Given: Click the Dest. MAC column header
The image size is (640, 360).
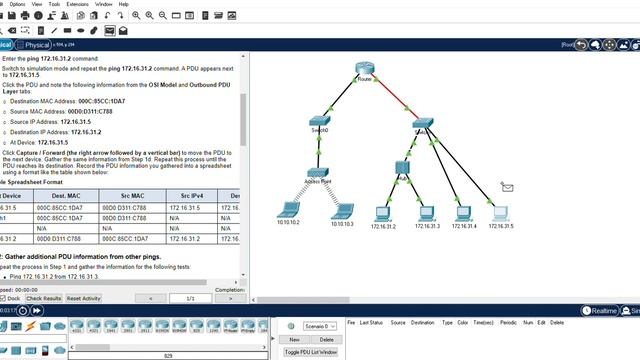Looking at the screenshot, I should coord(66,196).
